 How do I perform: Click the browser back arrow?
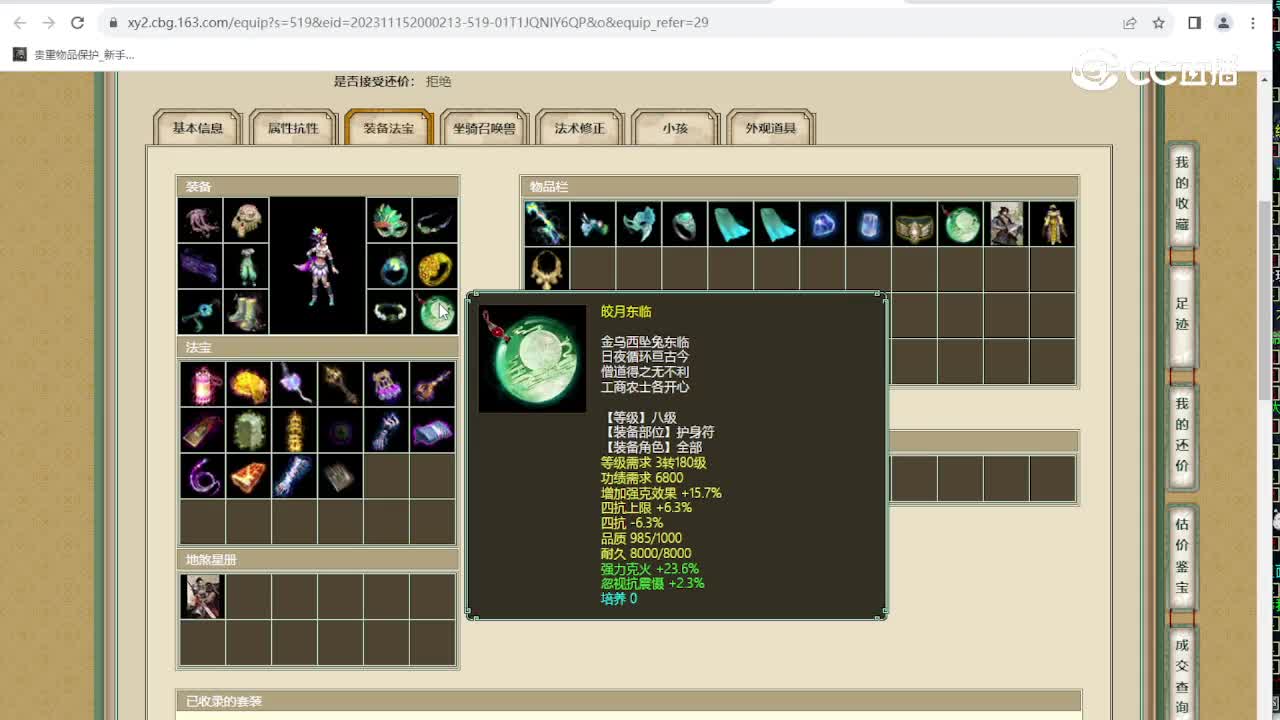(20, 22)
